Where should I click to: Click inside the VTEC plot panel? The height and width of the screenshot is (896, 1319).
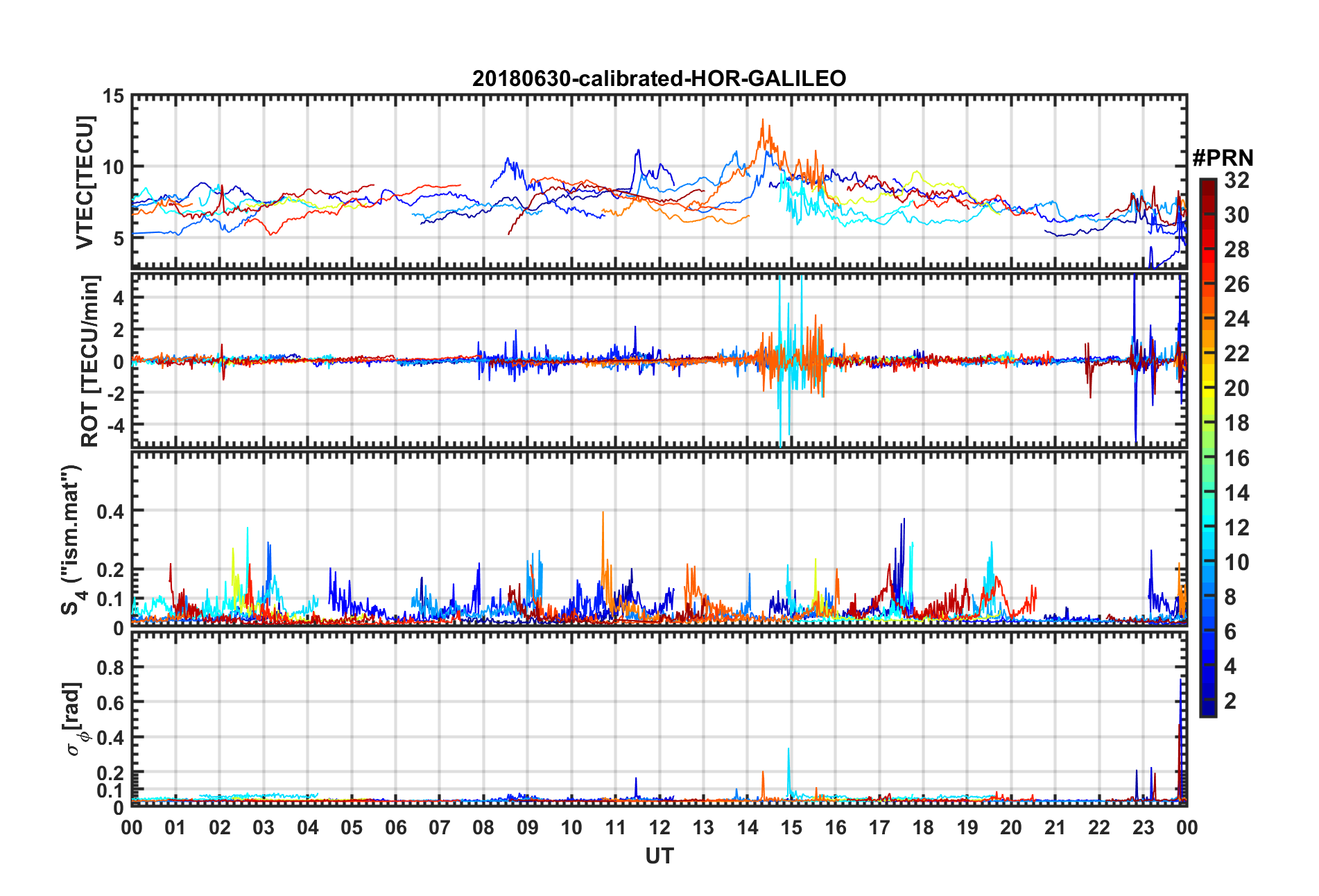[659, 181]
